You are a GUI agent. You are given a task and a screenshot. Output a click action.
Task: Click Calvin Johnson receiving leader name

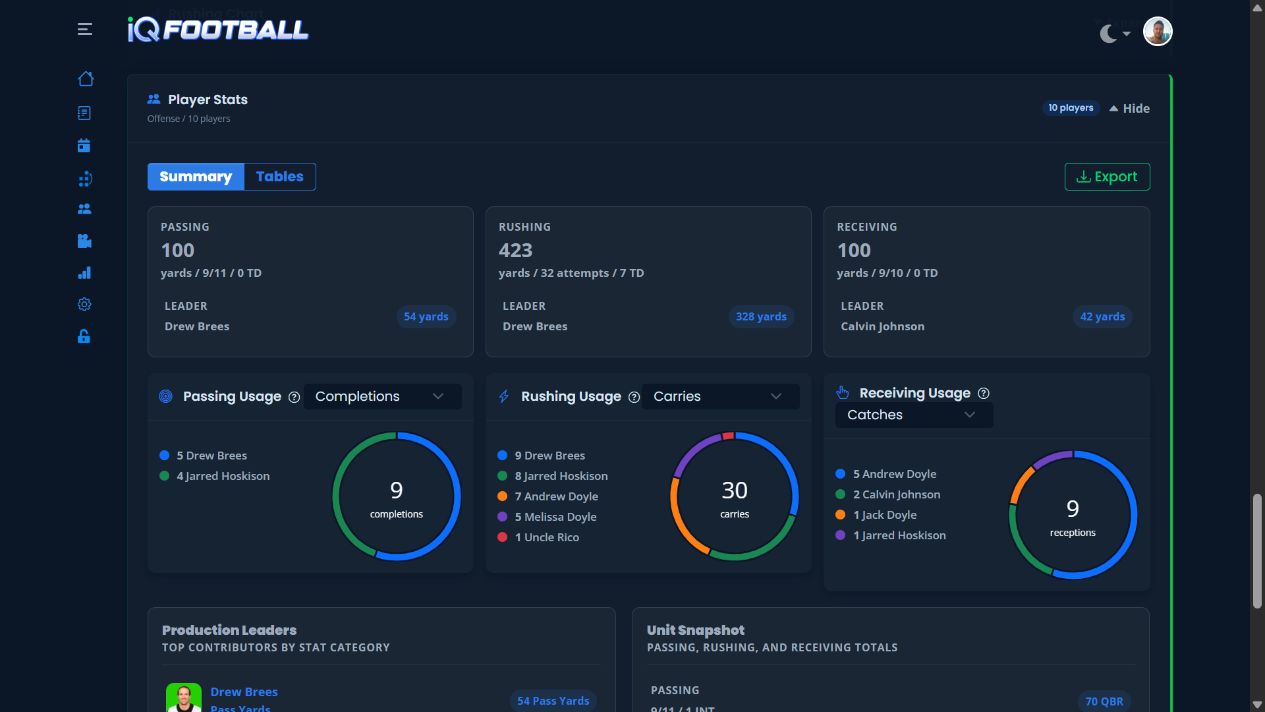pos(882,327)
